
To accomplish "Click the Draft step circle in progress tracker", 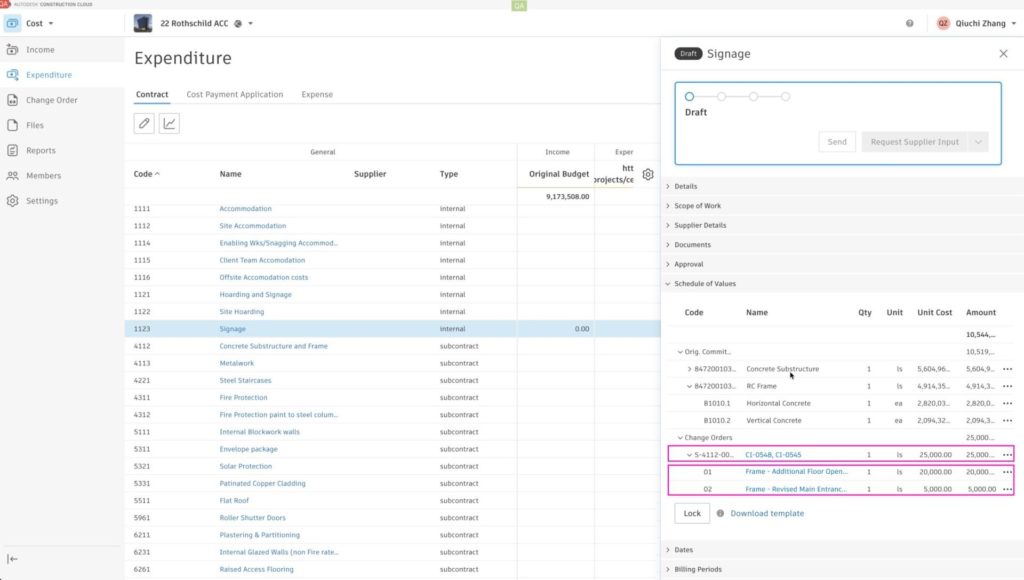I will coord(689,97).
